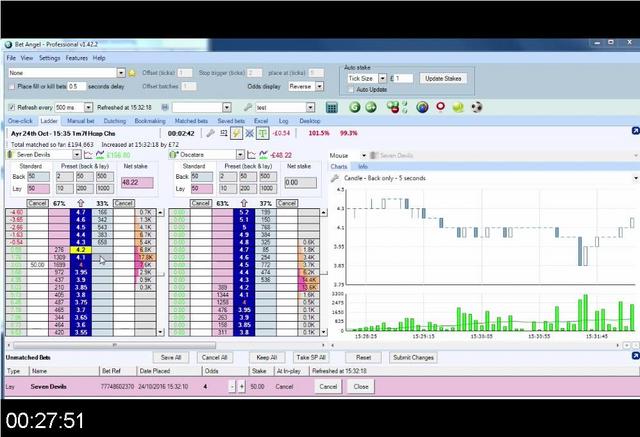Click the first green G circular icon
Screen dimensions: 640x437
pyautogui.click(x=355, y=107)
